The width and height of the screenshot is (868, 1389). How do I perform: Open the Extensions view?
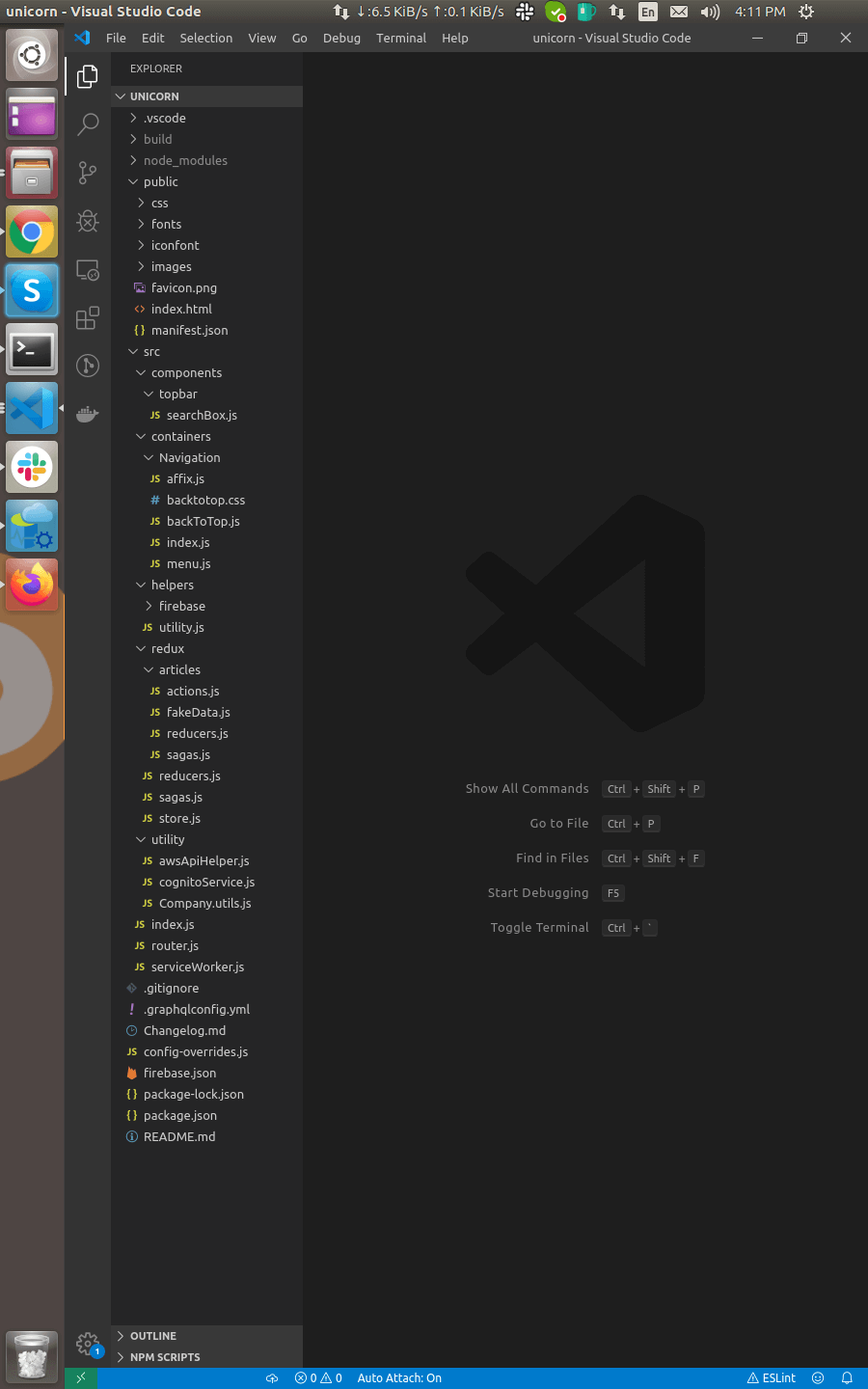click(88, 317)
